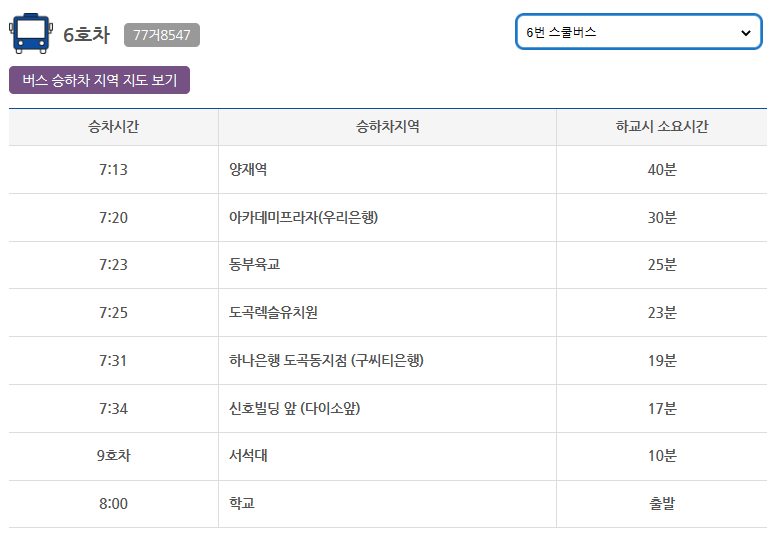Click the 승차시간 column header

pyautogui.click(x=113, y=127)
